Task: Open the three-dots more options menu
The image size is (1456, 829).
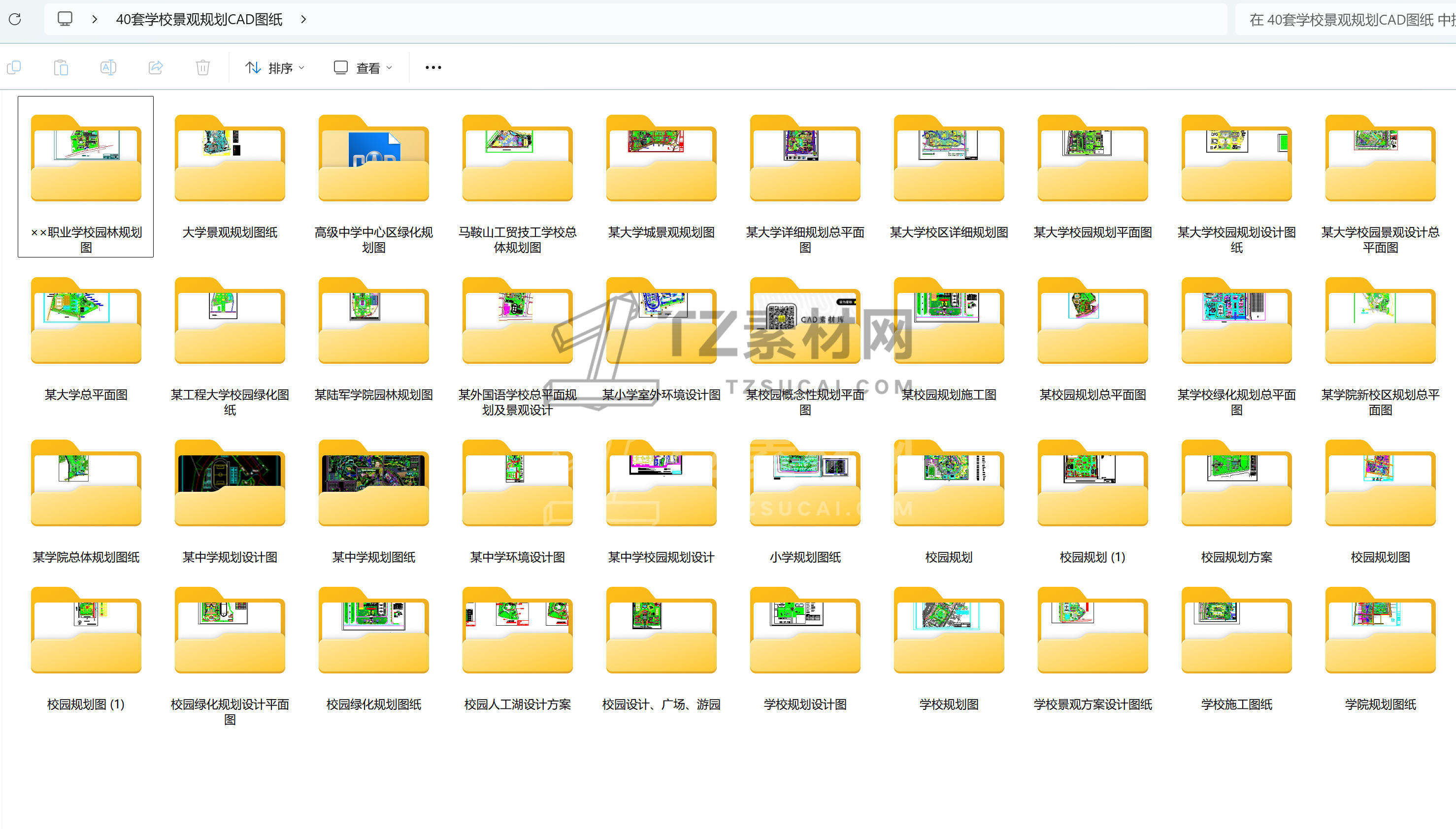Action: click(x=433, y=68)
